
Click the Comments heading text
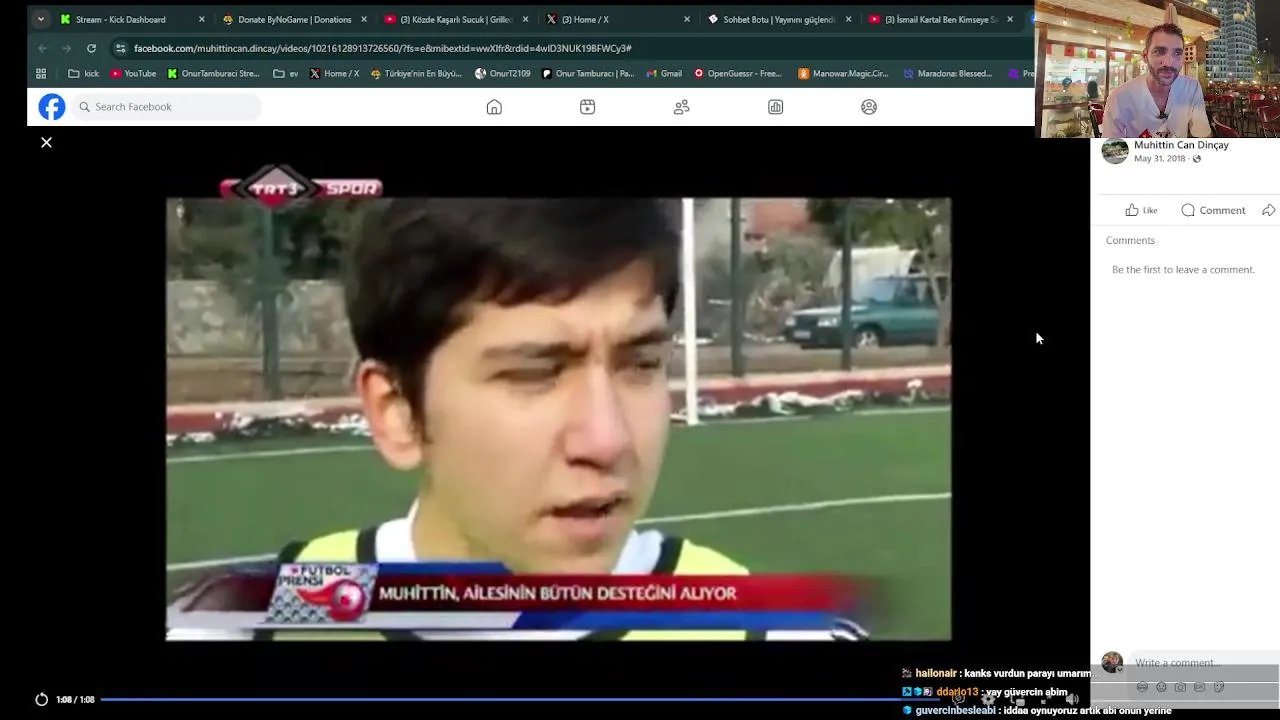(1130, 240)
